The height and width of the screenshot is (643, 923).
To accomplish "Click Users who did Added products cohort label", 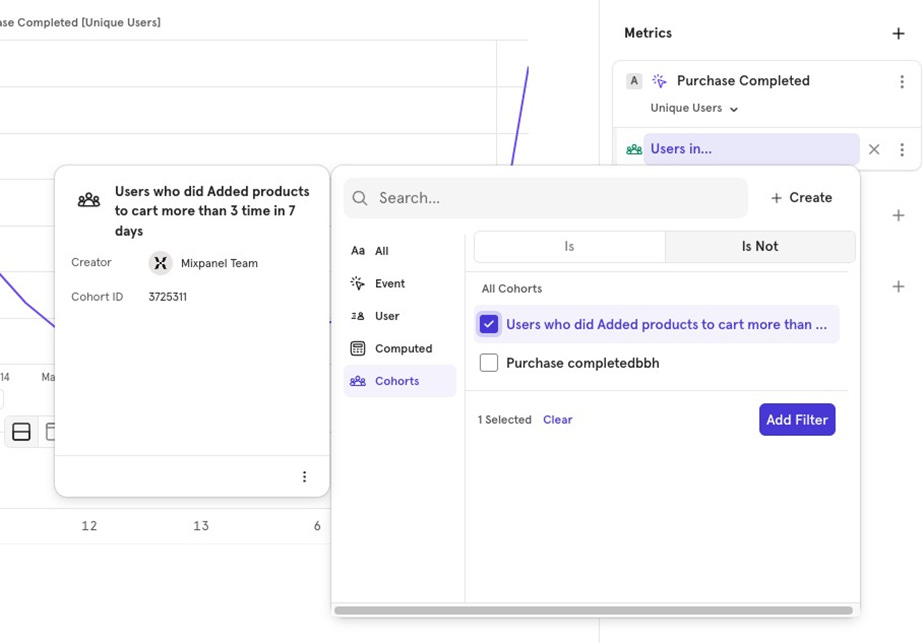I will click(666, 324).
